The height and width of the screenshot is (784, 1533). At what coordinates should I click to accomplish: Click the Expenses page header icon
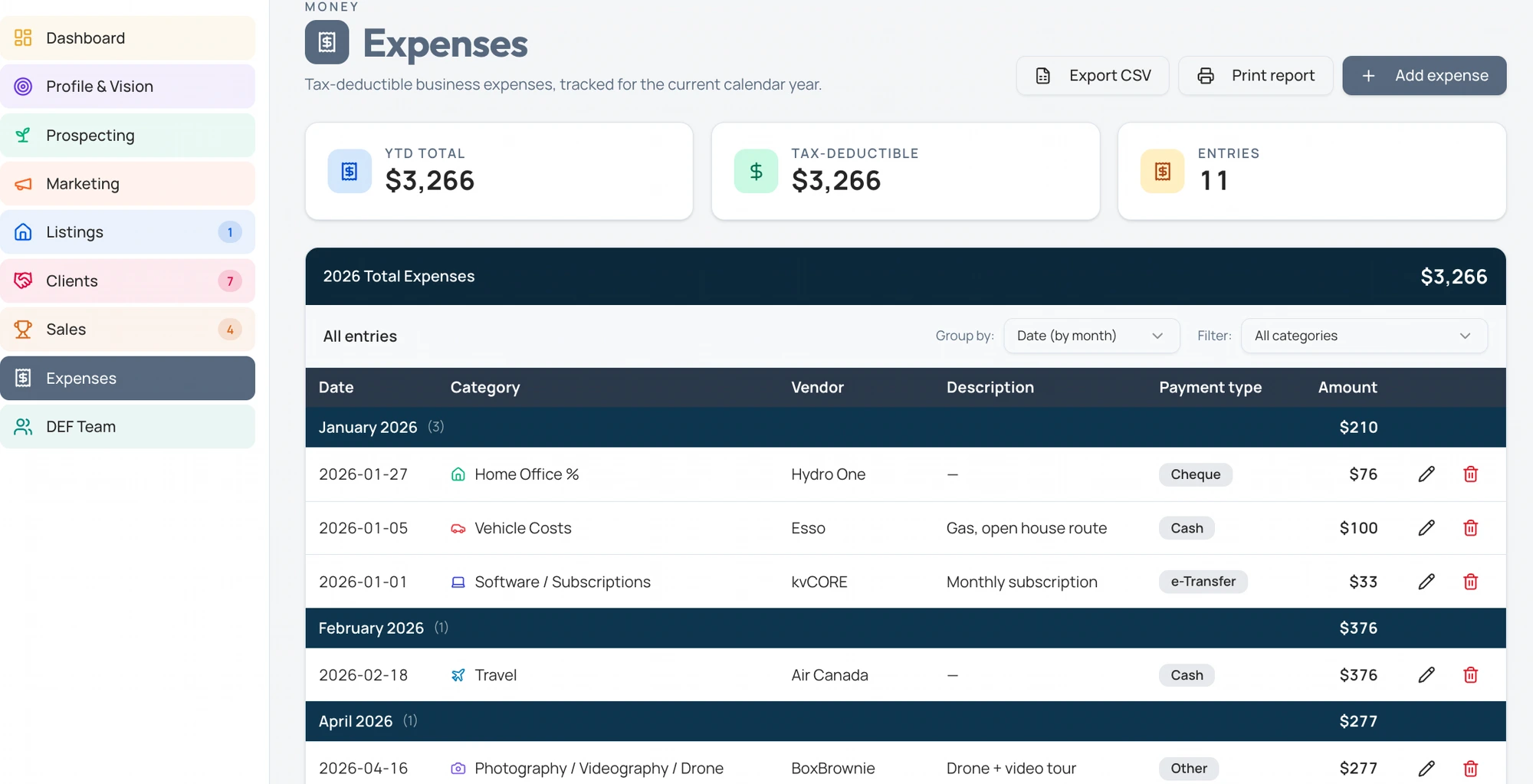(x=327, y=42)
